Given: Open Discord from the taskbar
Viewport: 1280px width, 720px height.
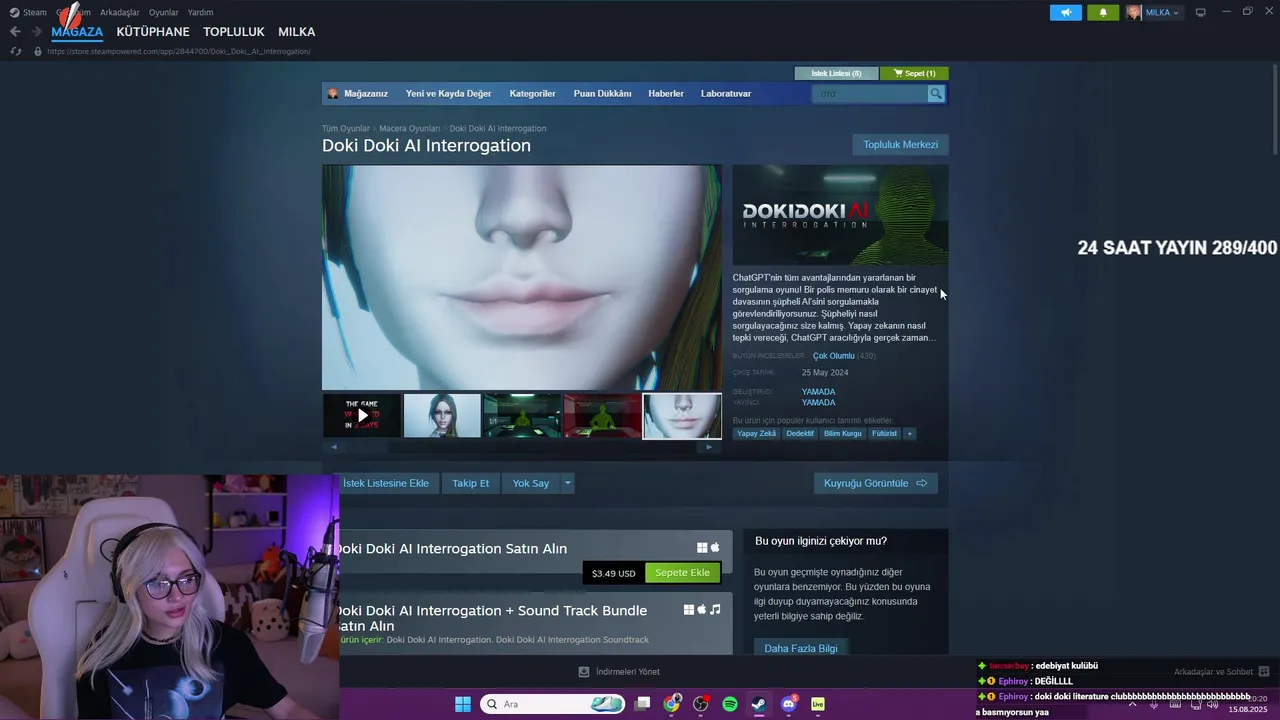Looking at the screenshot, I should tap(788, 704).
